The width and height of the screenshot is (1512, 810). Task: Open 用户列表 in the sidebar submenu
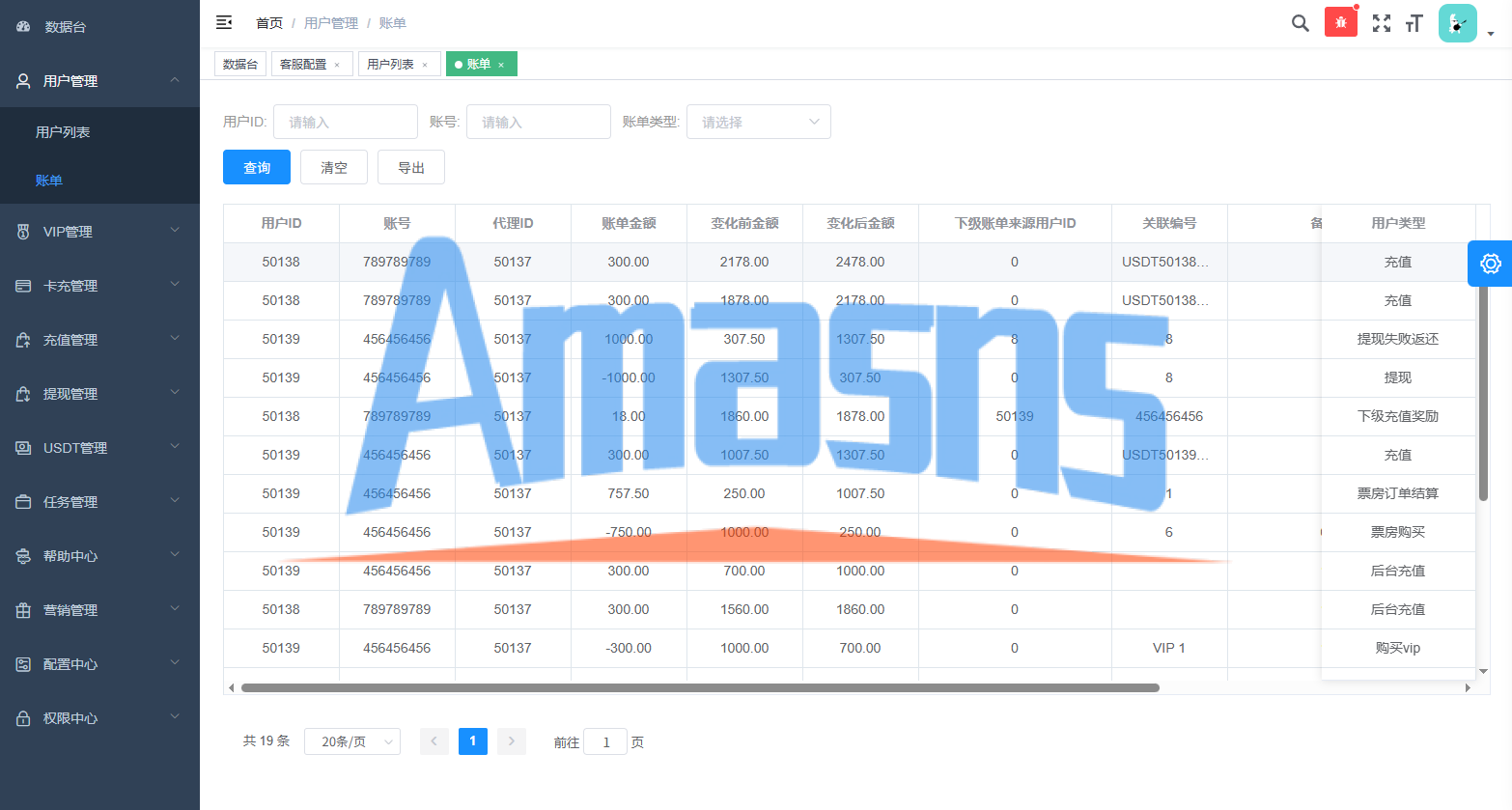100,132
